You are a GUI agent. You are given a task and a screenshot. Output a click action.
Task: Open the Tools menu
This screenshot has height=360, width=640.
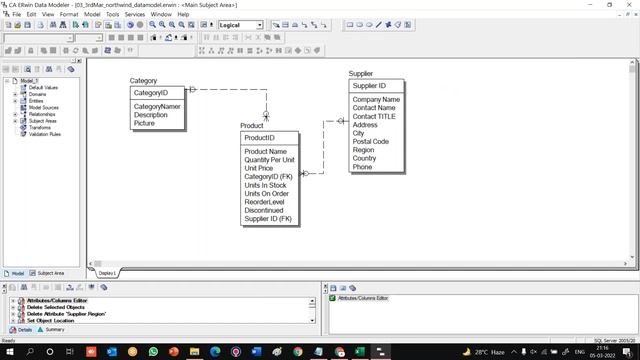click(113, 14)
